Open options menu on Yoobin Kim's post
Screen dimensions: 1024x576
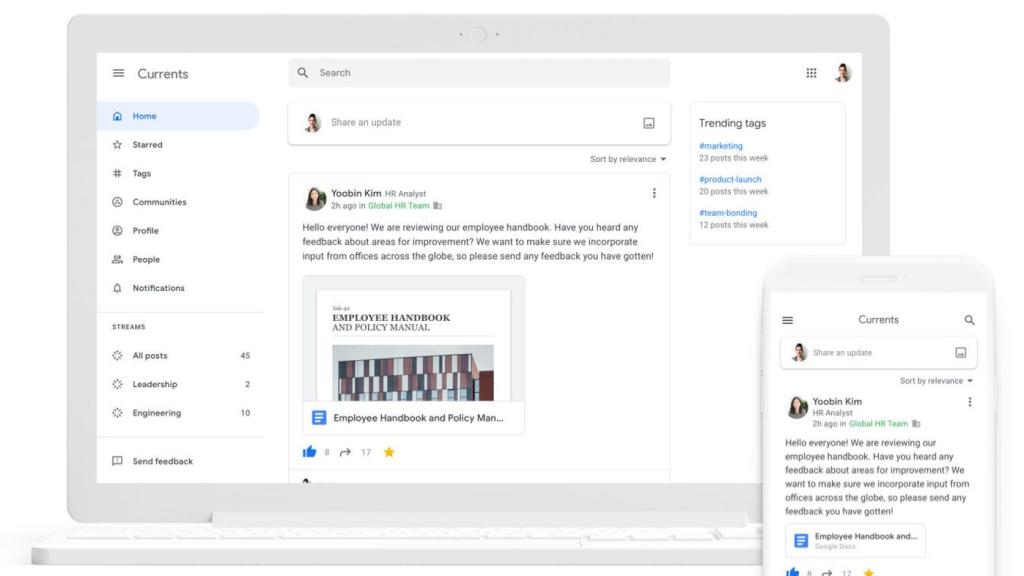pyautogui.click(x=655, y=192)
